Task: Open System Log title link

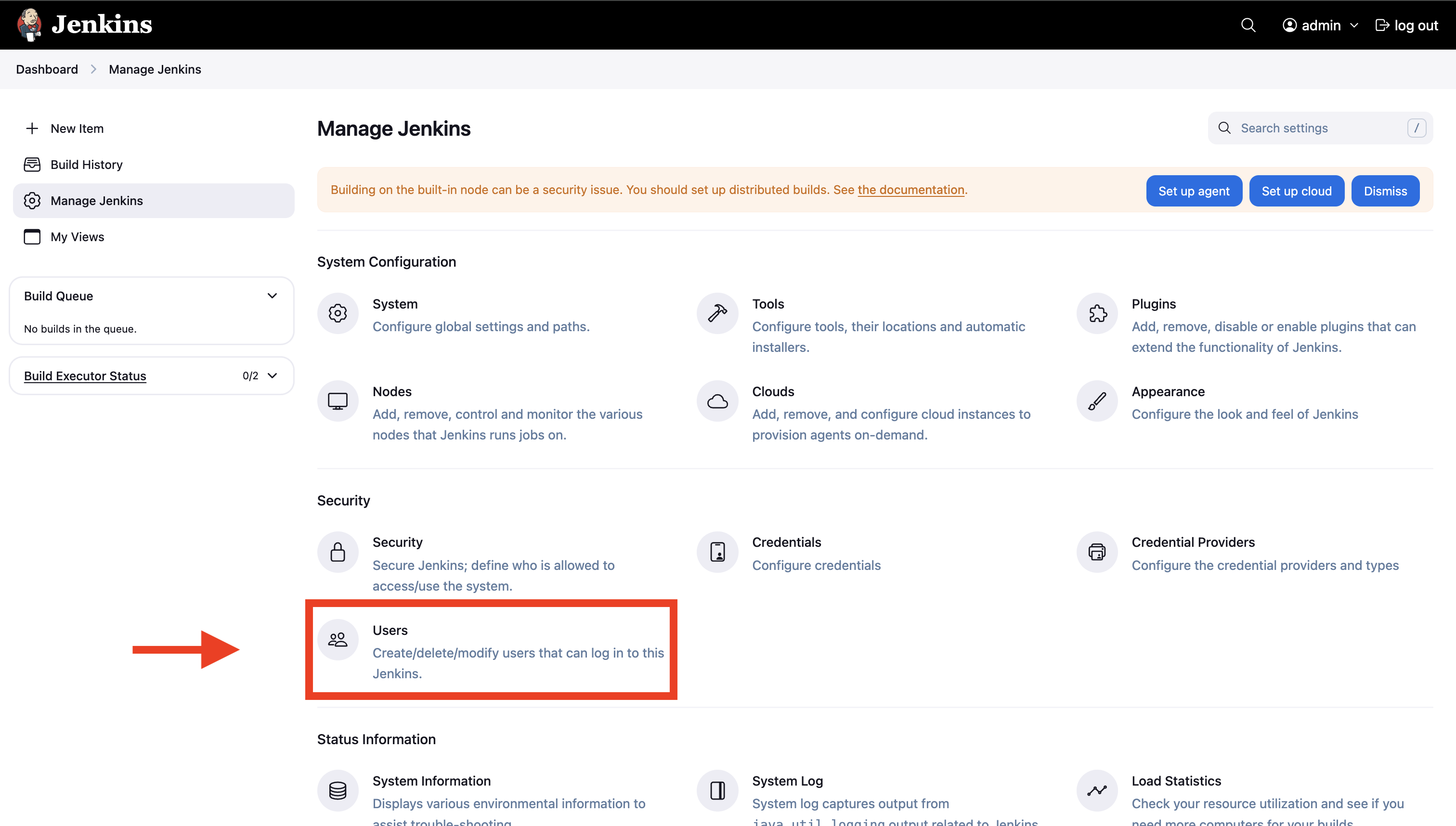Action: (787, 781)
